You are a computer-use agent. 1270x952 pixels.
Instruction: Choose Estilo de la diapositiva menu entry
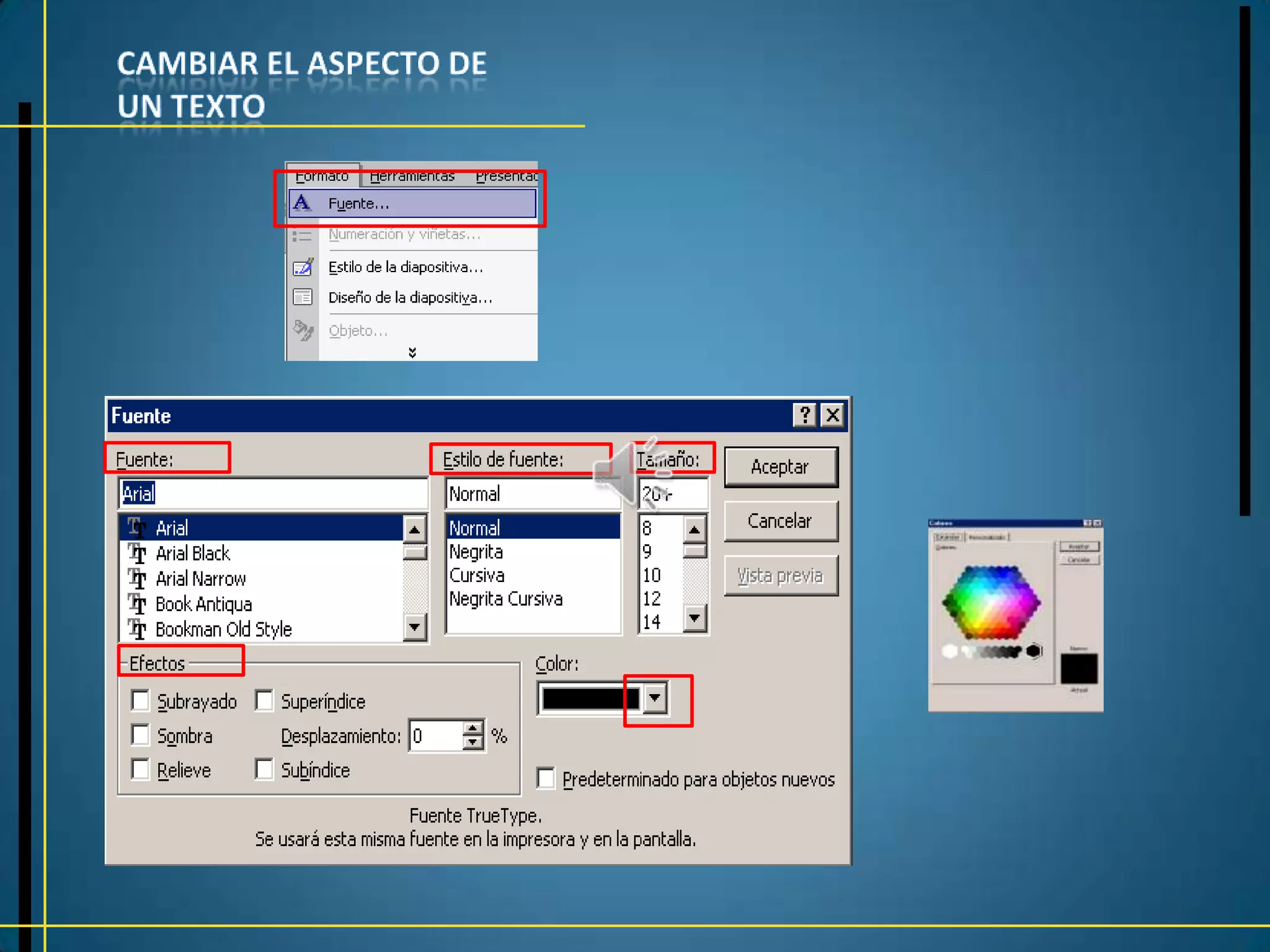click(406, 267)
